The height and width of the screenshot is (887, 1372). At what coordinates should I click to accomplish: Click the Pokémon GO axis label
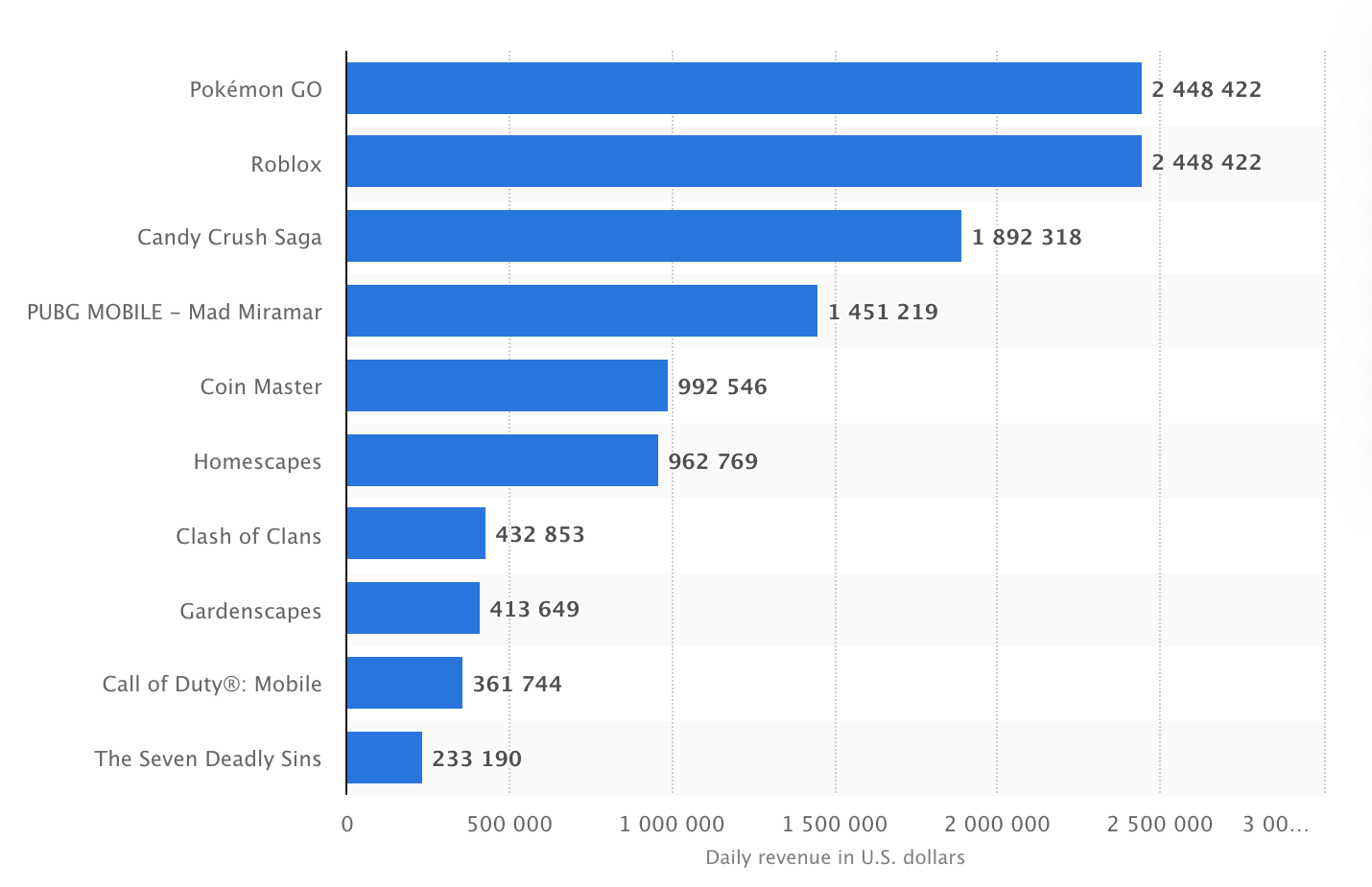pyautogui.click(x=254, y=88)
